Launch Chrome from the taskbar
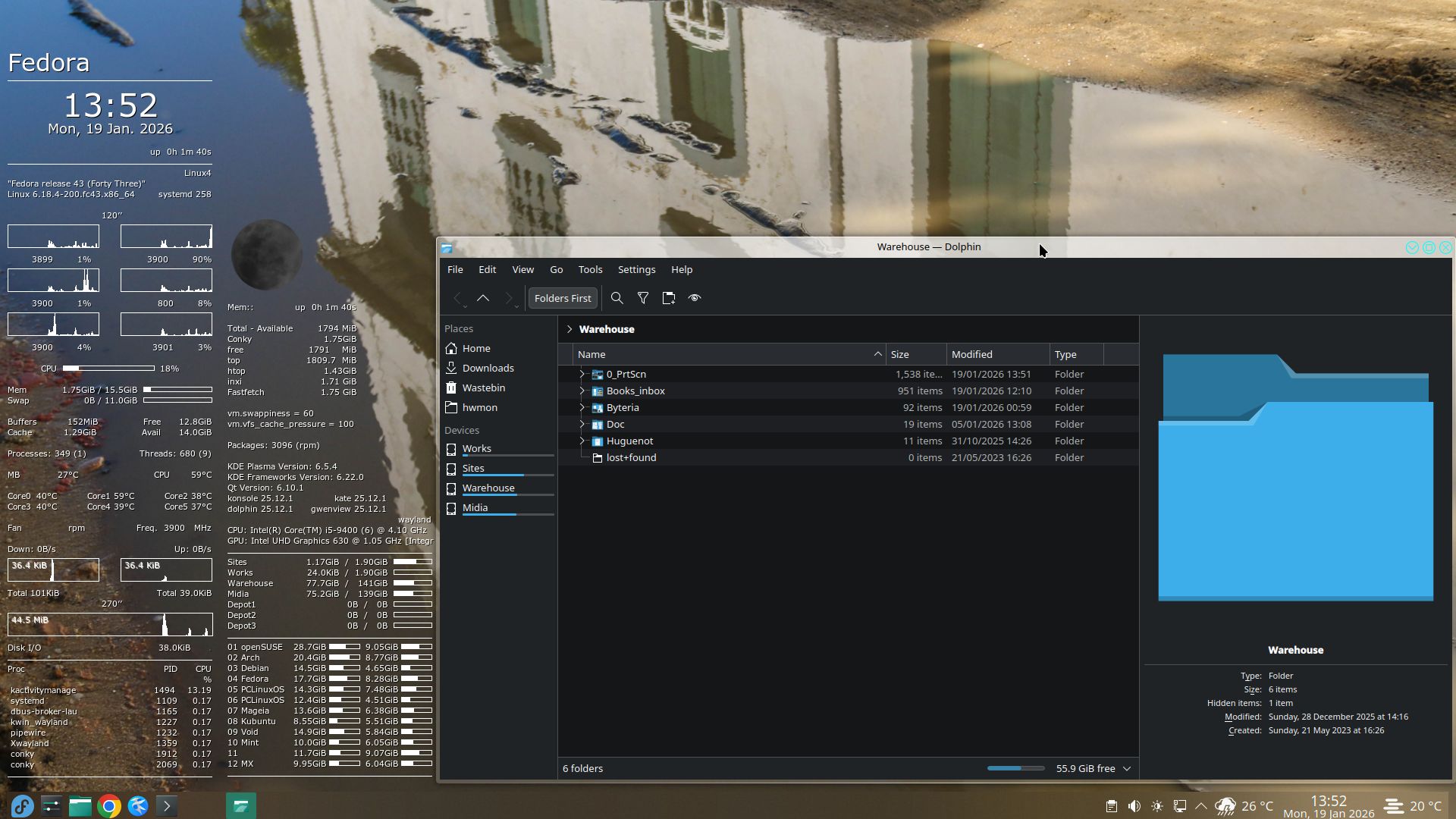Viewport: 1456px width, 819px height. [x=109, y=806]
